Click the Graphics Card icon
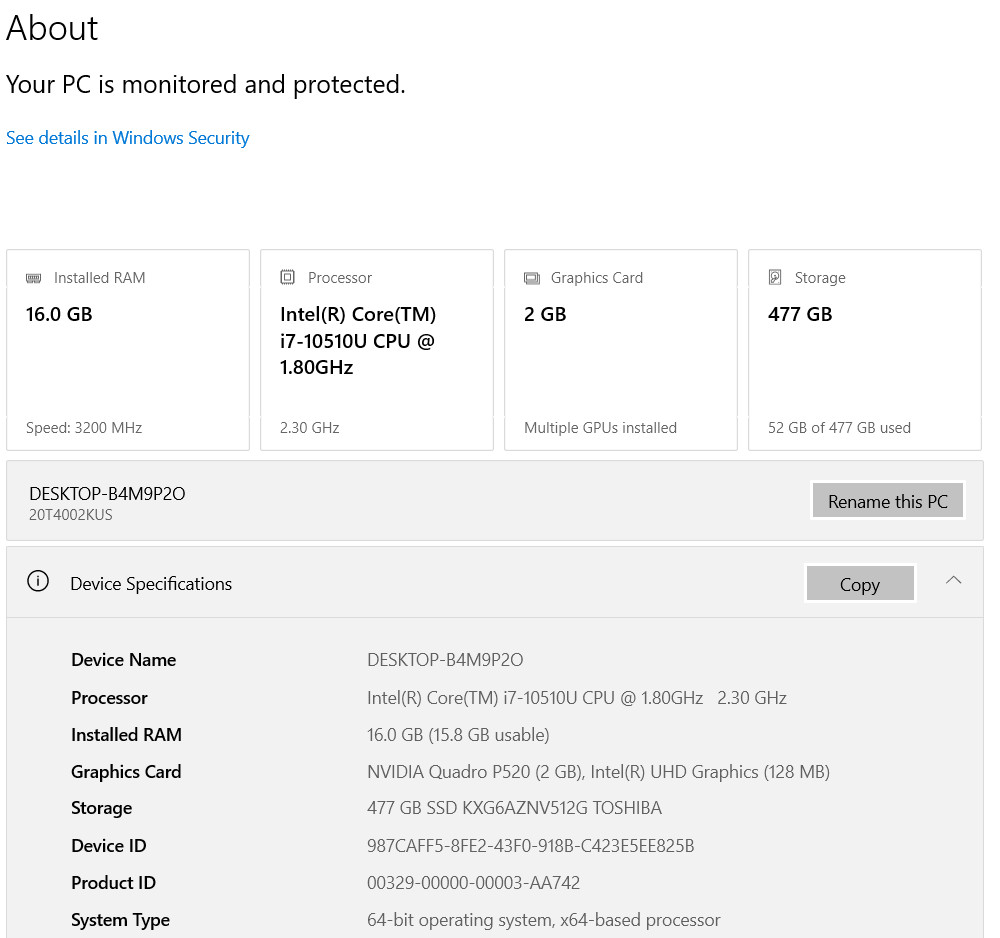 (x=532, y=278)
